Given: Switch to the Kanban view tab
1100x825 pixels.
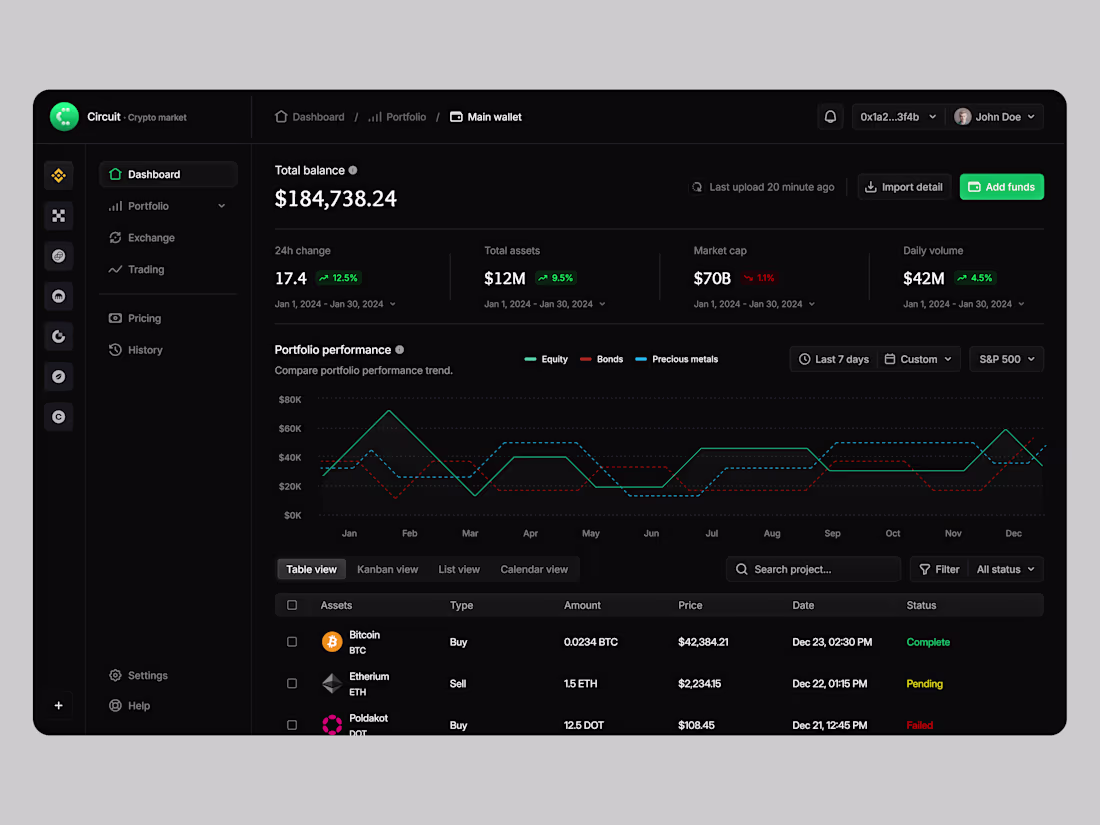Looking at the screenshot, I should click(388, 569).
